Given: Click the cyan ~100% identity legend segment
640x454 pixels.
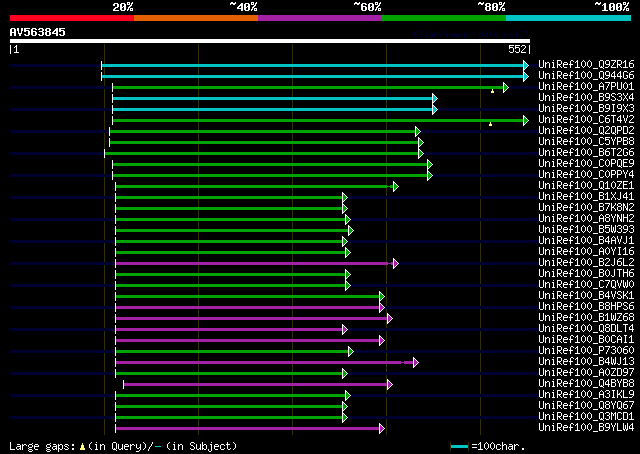Looking at the screenshot, I should coord(568,18).
